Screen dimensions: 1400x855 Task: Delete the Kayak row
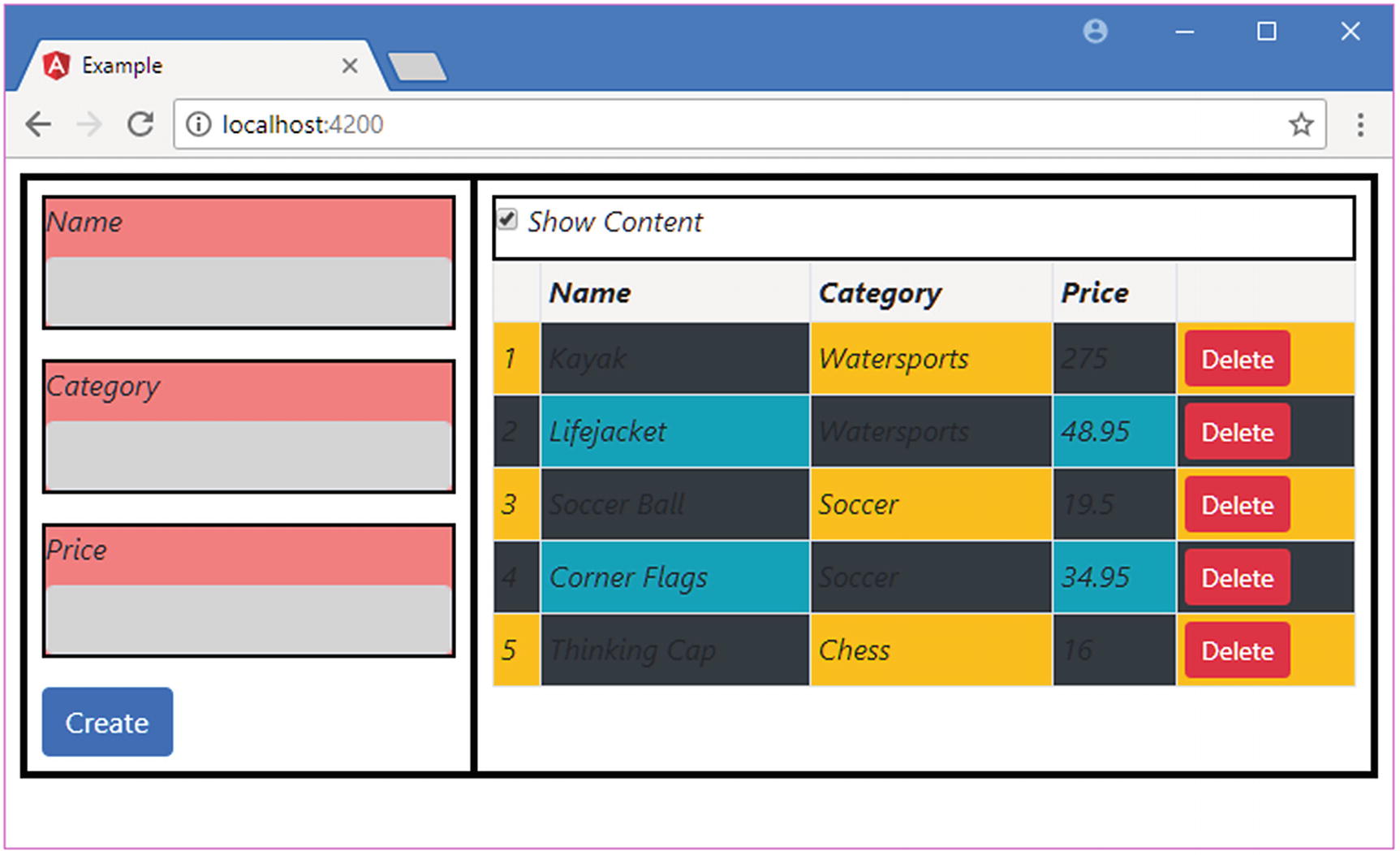point(1237,359)
